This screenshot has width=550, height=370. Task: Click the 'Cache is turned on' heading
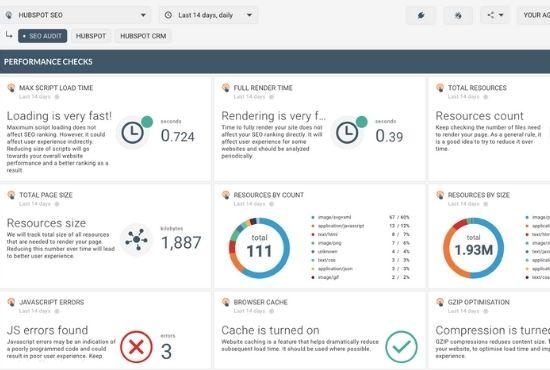[270, 330]
